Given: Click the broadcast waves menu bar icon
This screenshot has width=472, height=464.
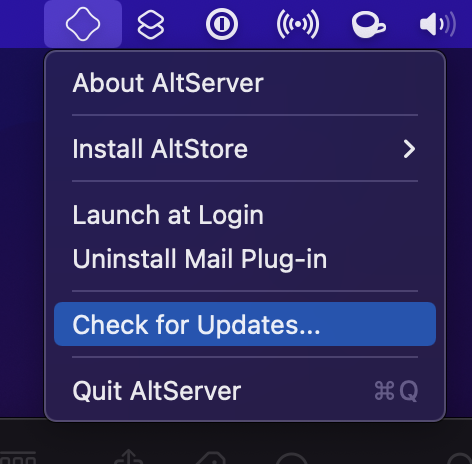Looking at the screenshot, I should (298, 24).
